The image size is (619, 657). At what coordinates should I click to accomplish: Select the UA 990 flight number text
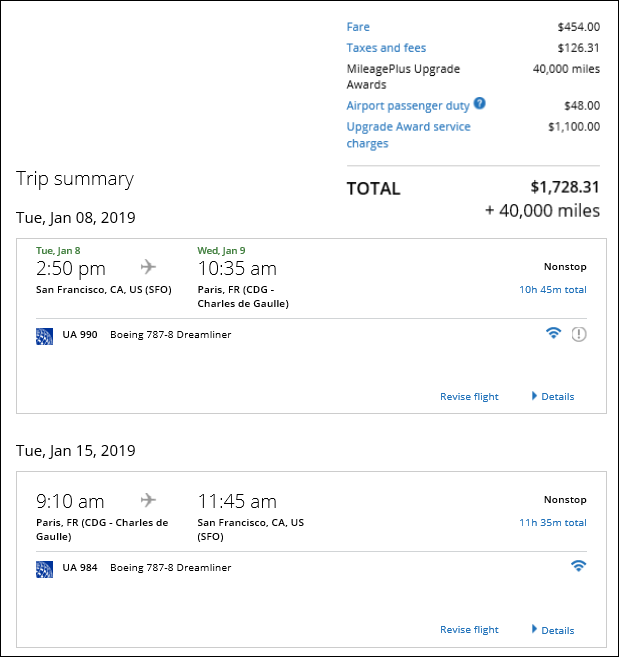pos(80,334)
